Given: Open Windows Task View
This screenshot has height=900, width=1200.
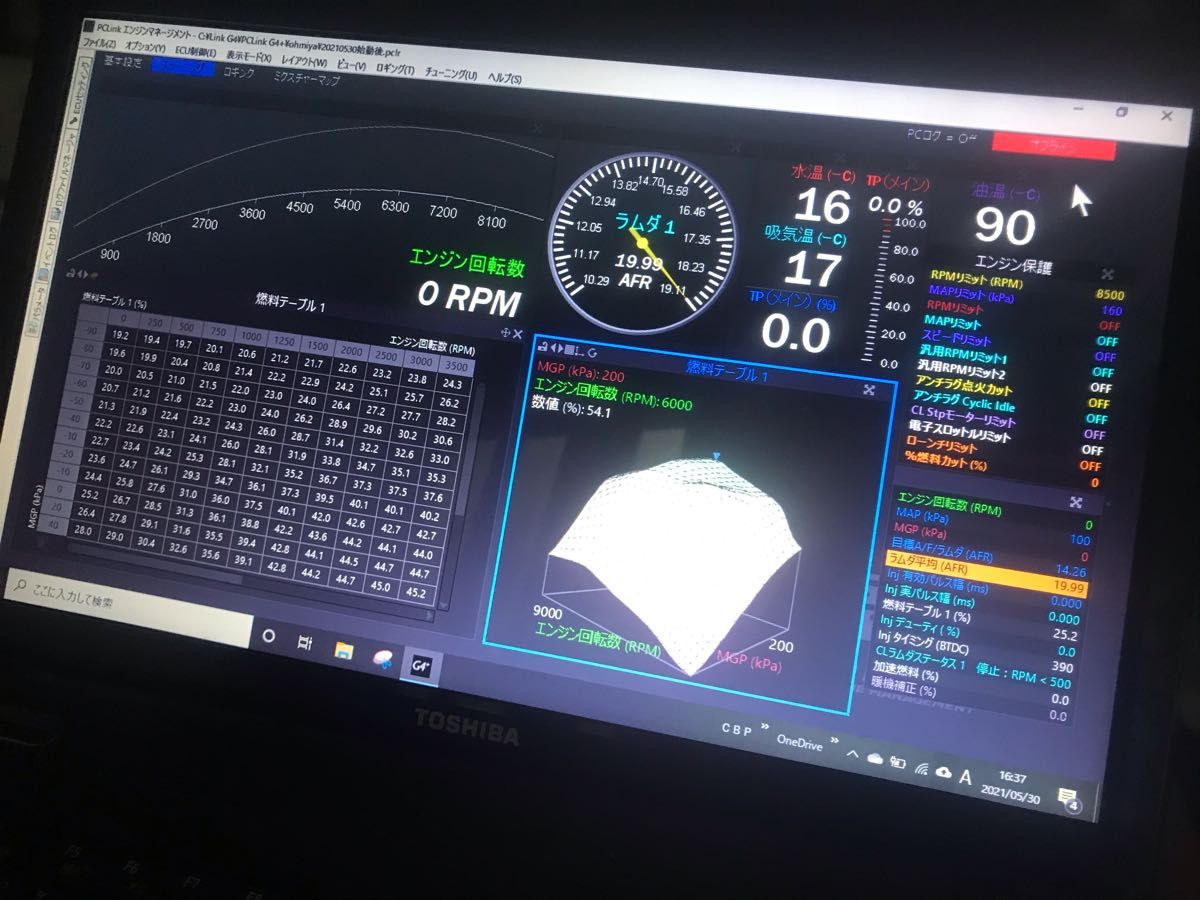Looking at the screenshot, I should pos(305,644).
